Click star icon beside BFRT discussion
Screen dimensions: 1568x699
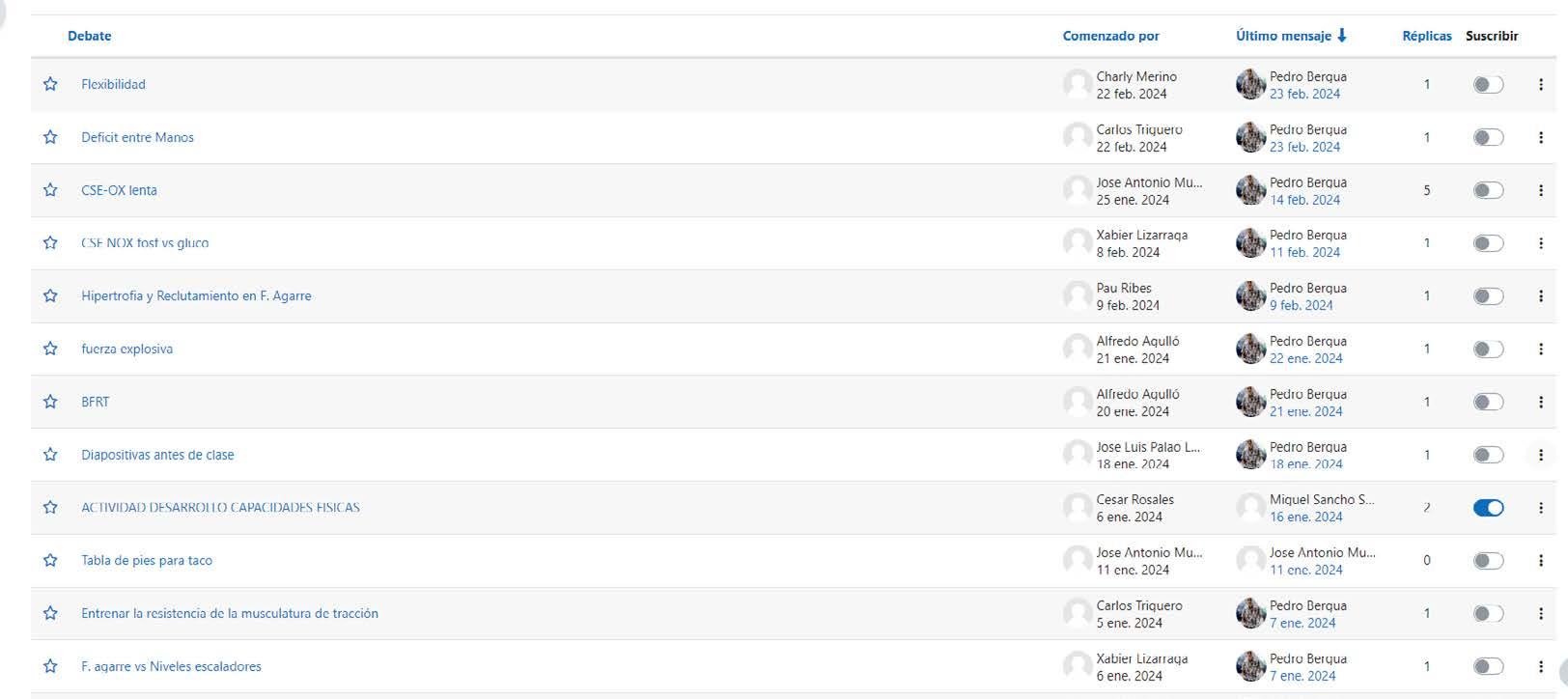(x=50, y=402)
